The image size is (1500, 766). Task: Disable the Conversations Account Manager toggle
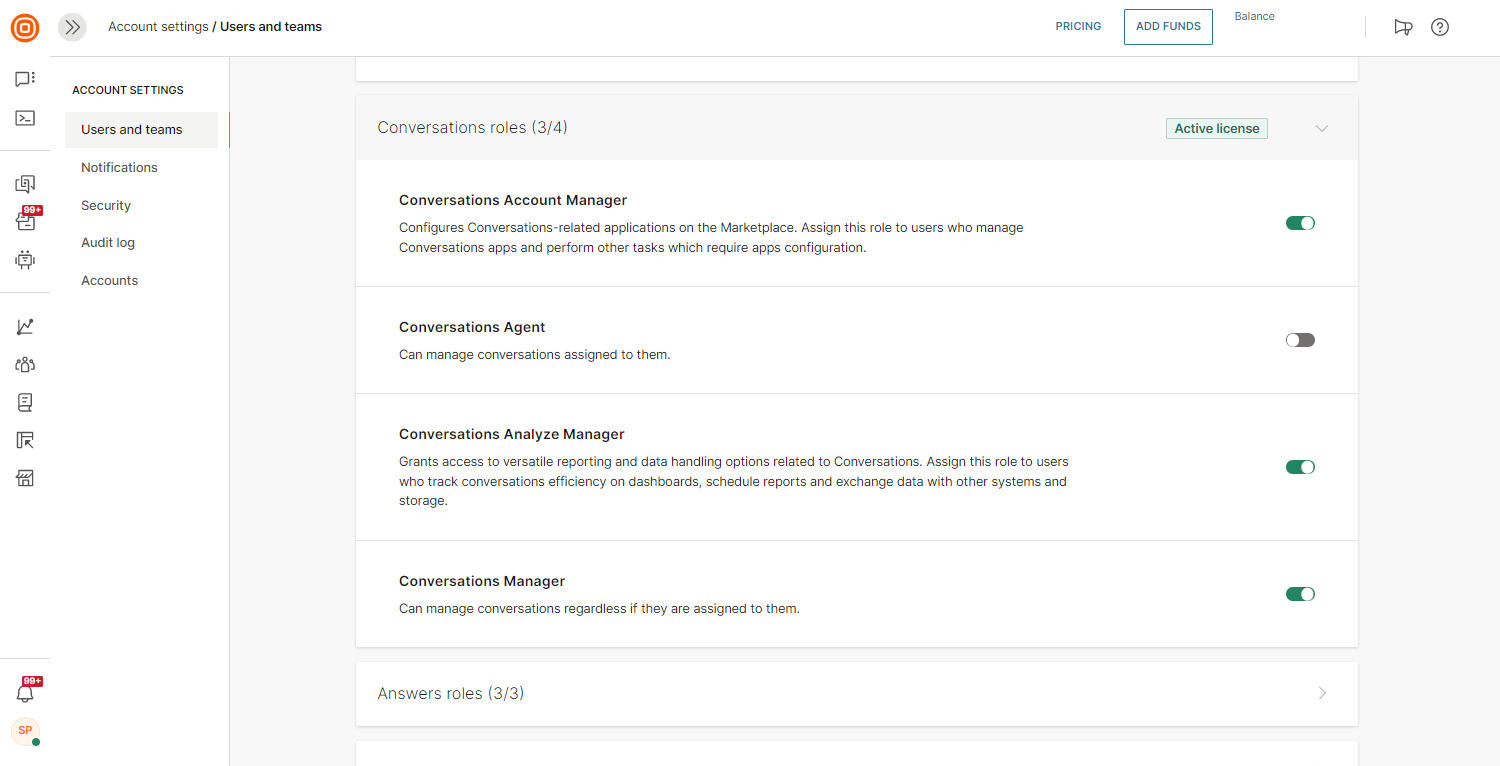click(x=1300, y=223)
